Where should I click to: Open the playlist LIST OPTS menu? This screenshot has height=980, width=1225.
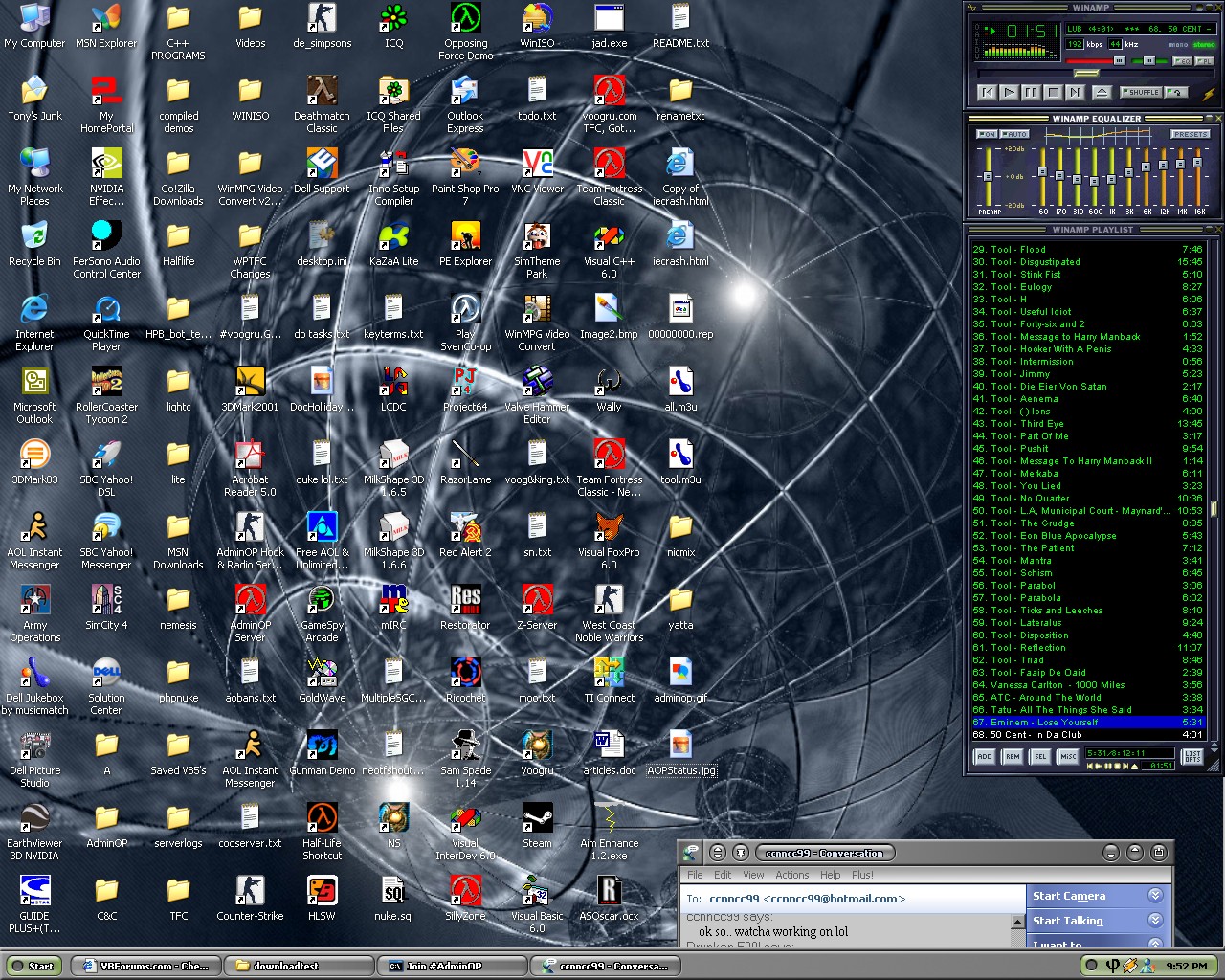(x=1192, y=756)
